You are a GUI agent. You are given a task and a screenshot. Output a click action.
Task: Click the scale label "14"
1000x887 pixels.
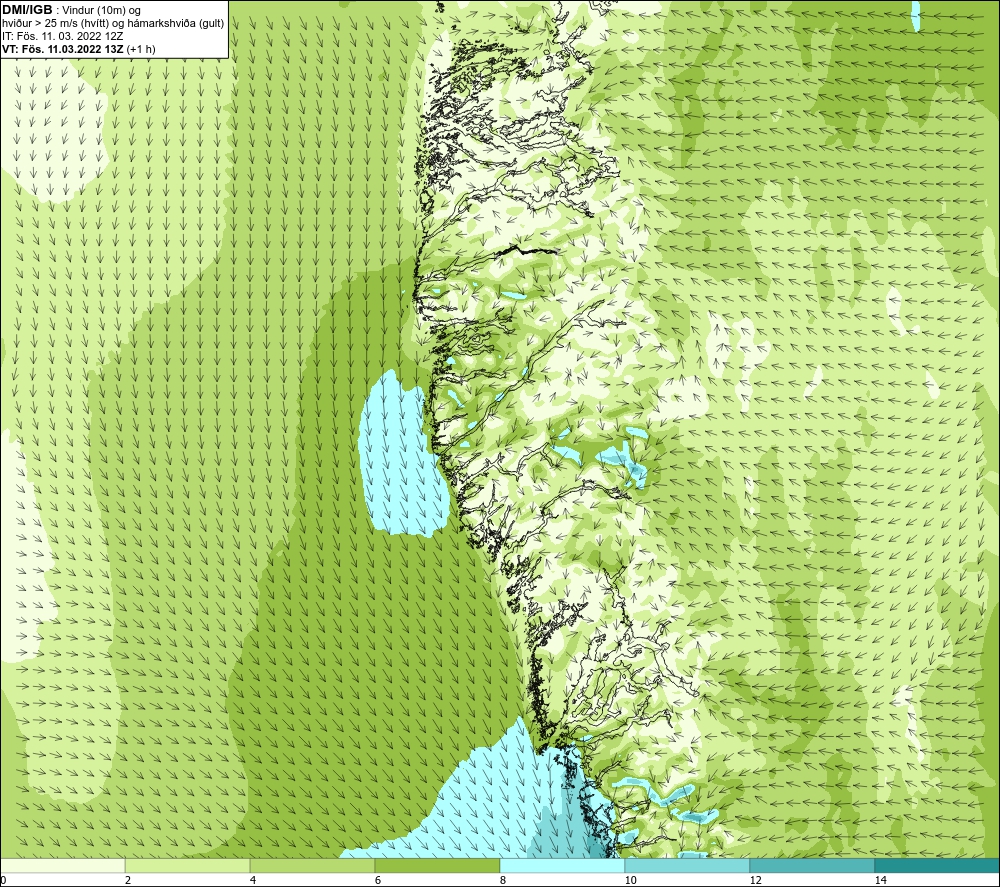coord(881,880)
